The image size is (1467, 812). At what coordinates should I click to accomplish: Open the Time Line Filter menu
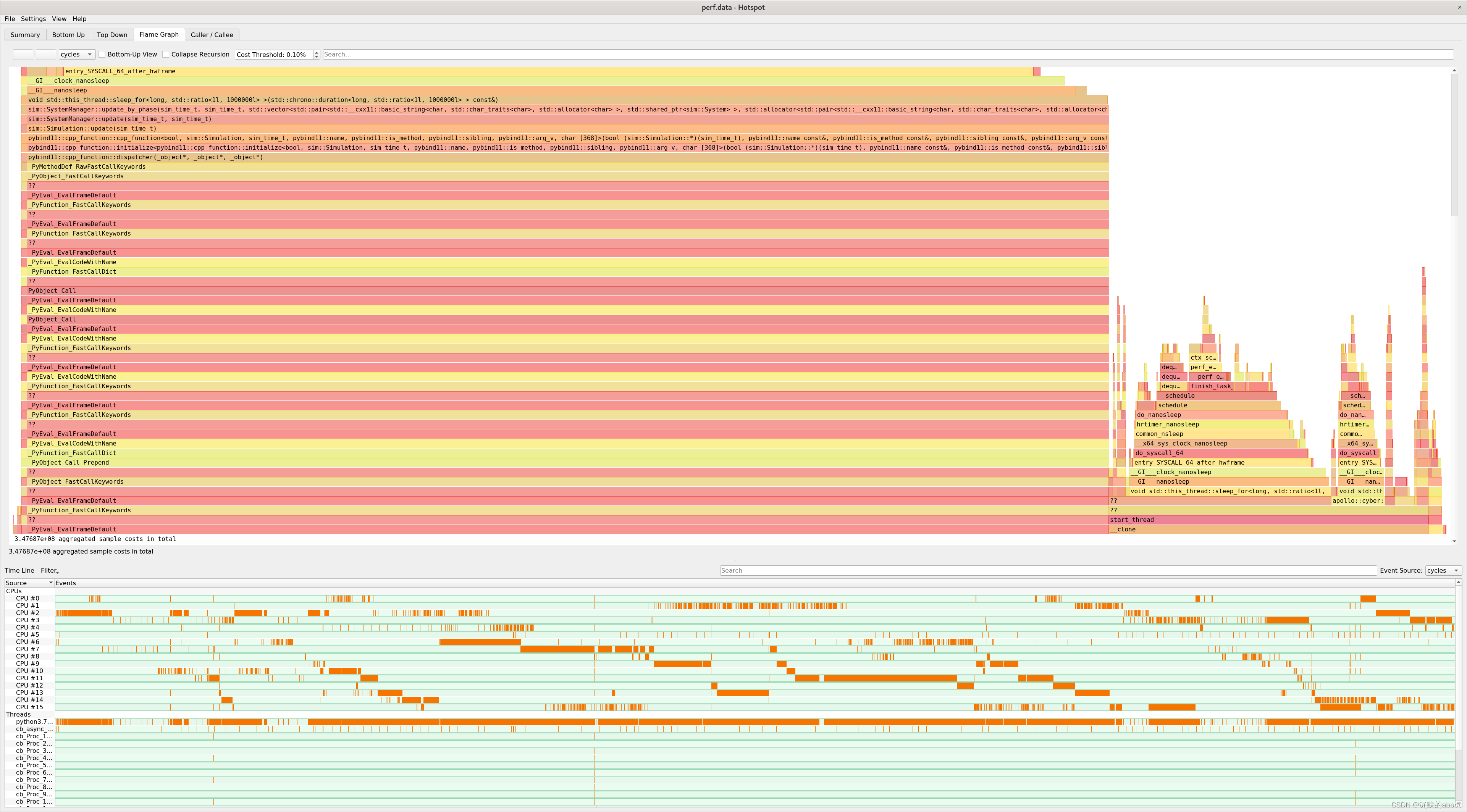50,571
